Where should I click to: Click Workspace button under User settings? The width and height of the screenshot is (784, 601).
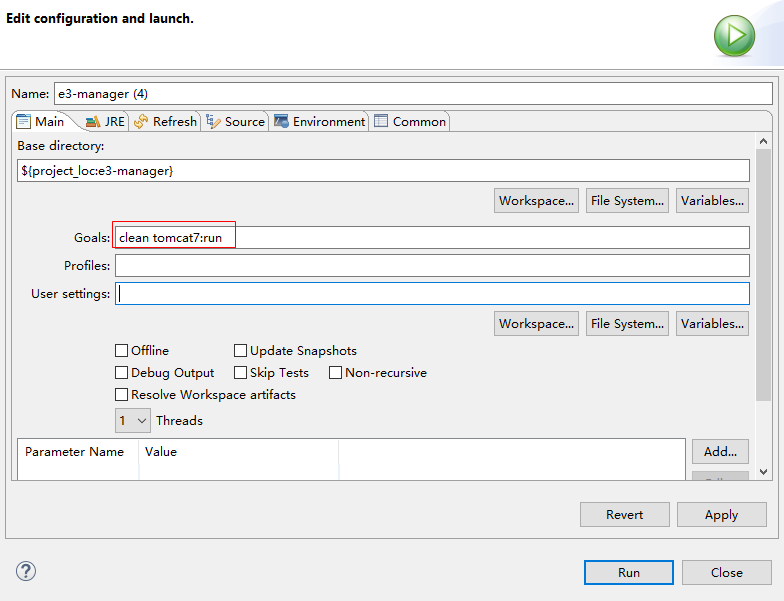click(536, 324)
